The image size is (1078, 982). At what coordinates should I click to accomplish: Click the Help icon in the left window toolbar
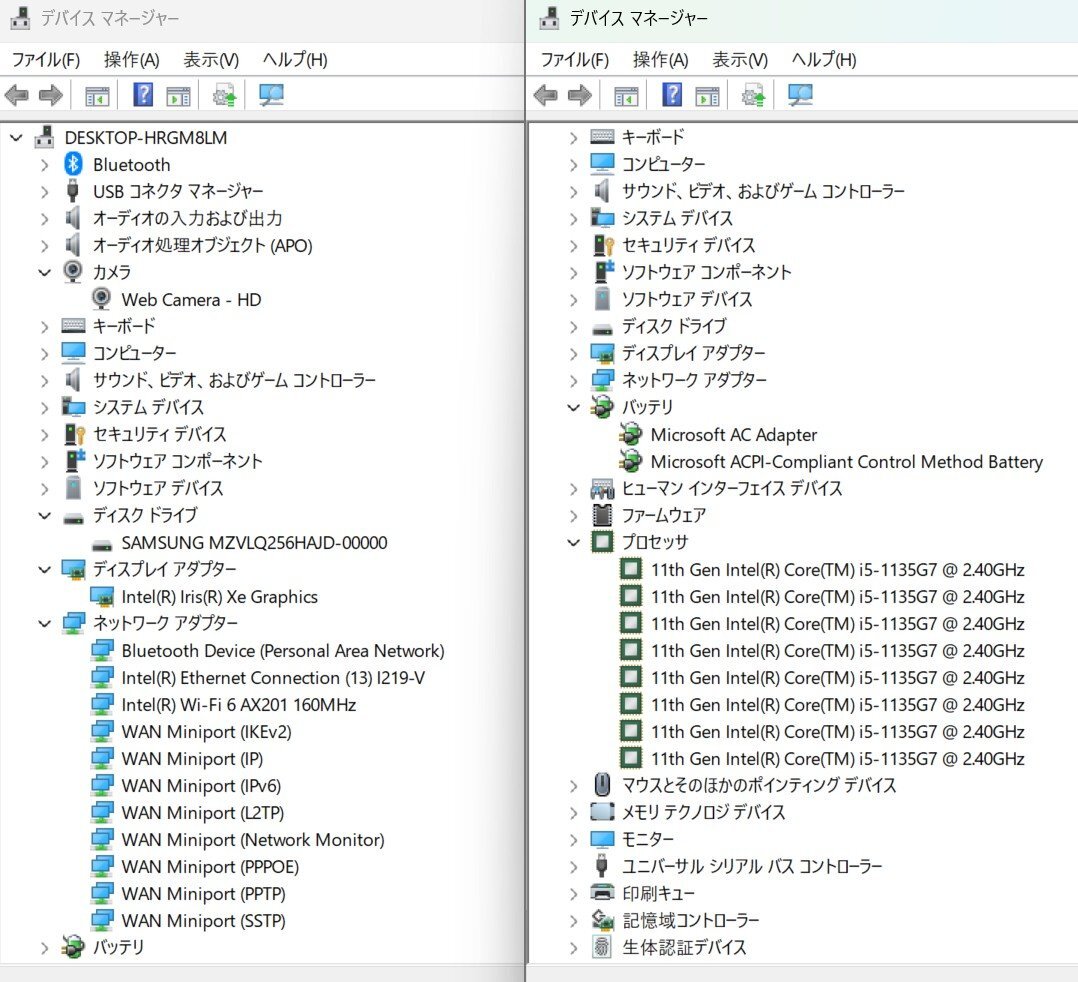click(x=143, y=96)
